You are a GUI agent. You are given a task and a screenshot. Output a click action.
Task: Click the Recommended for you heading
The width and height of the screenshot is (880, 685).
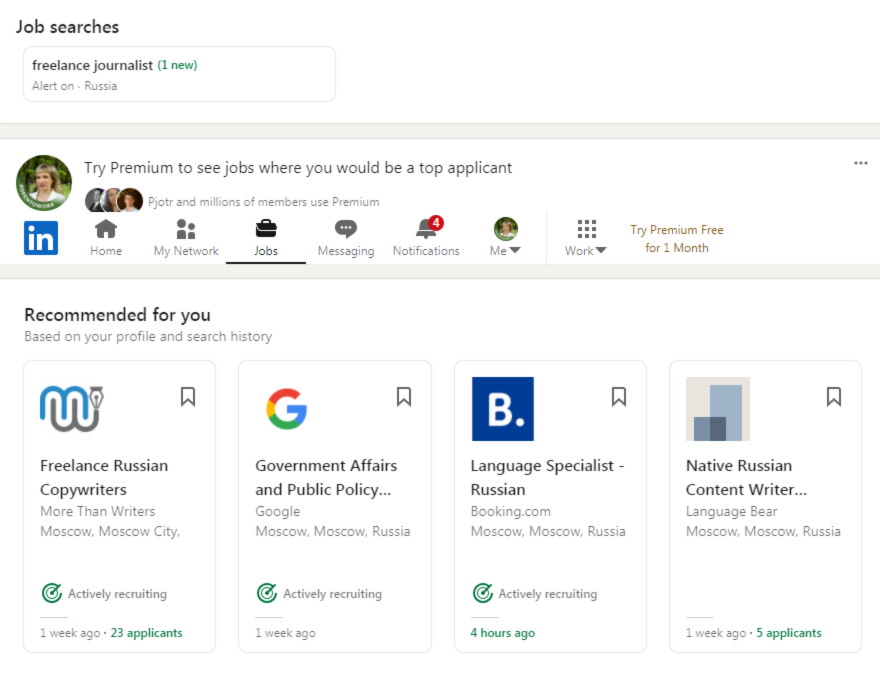click(117, 315)
